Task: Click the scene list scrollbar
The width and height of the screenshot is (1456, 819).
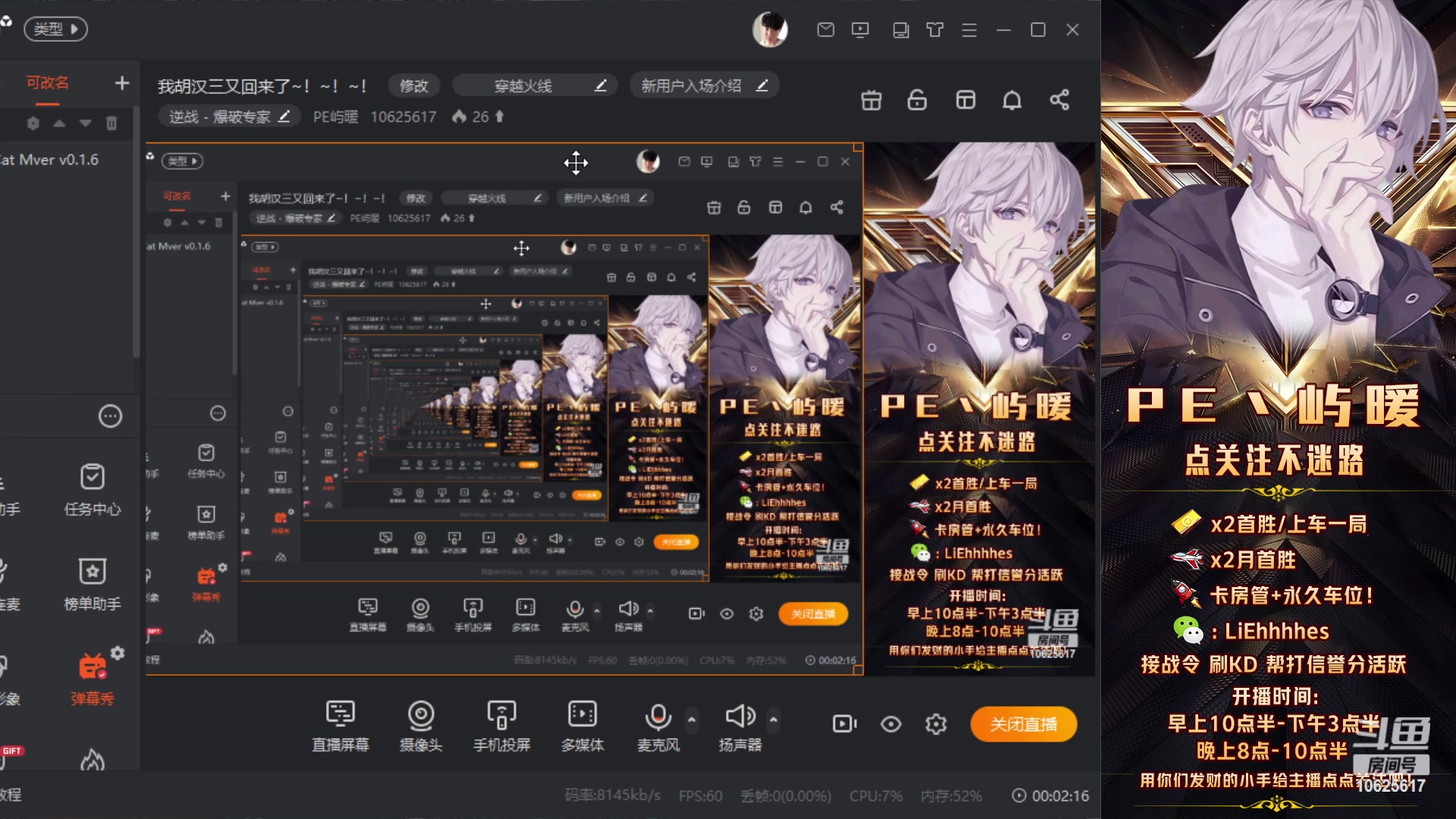Action: (x=136, y=231)
